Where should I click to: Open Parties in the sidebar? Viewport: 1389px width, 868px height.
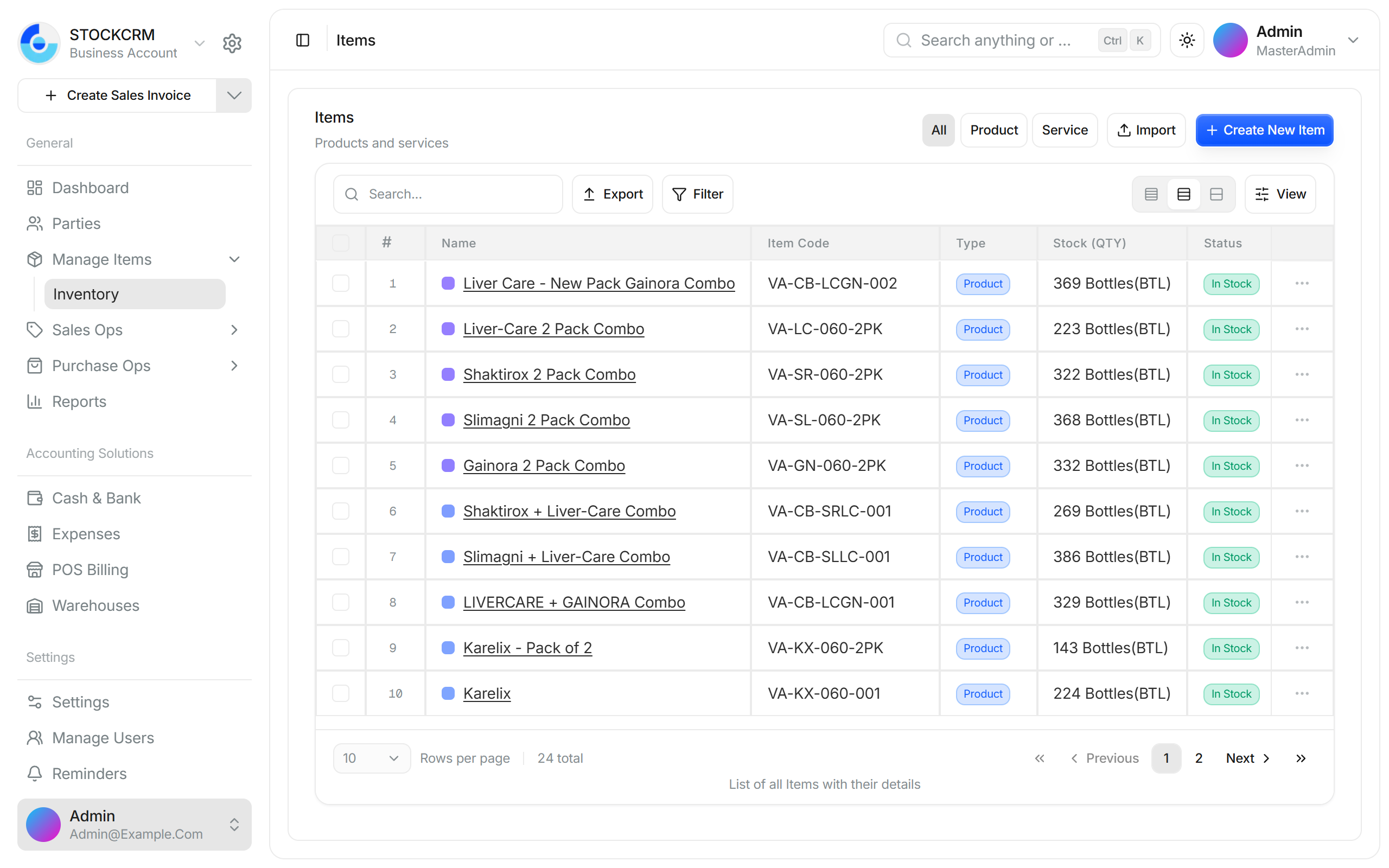pos(135,224)
